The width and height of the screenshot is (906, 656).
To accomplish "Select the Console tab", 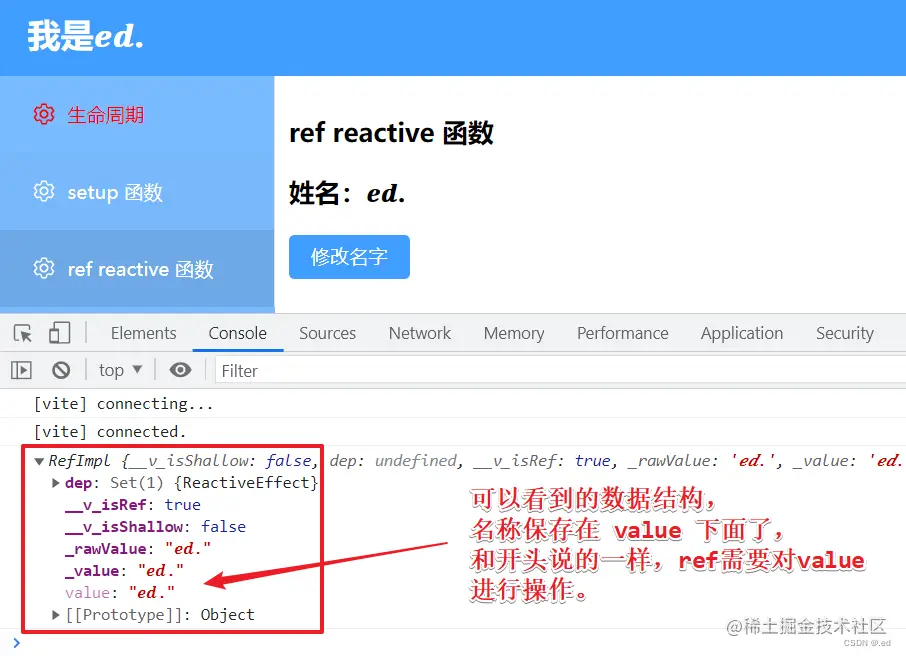I will 237,333.
